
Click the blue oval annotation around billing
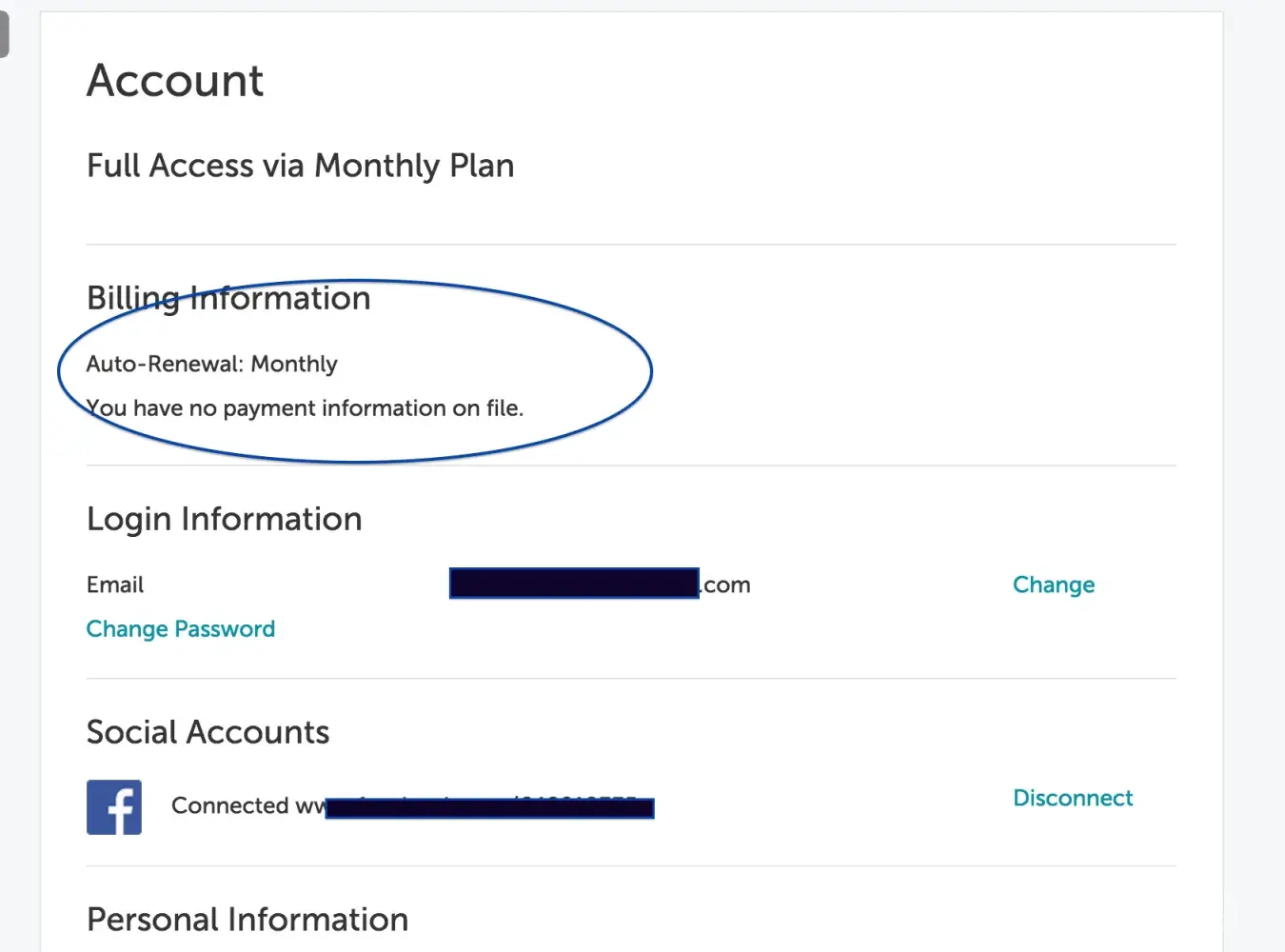(x=650, y=371)
